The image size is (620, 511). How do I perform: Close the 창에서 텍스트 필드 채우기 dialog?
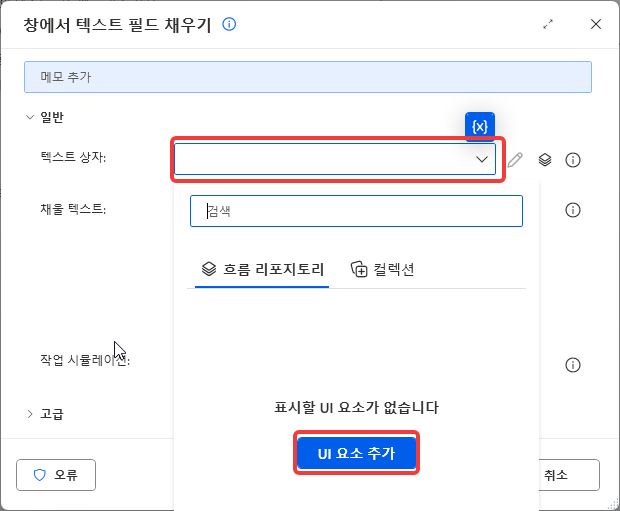click(x=596, y=24)
